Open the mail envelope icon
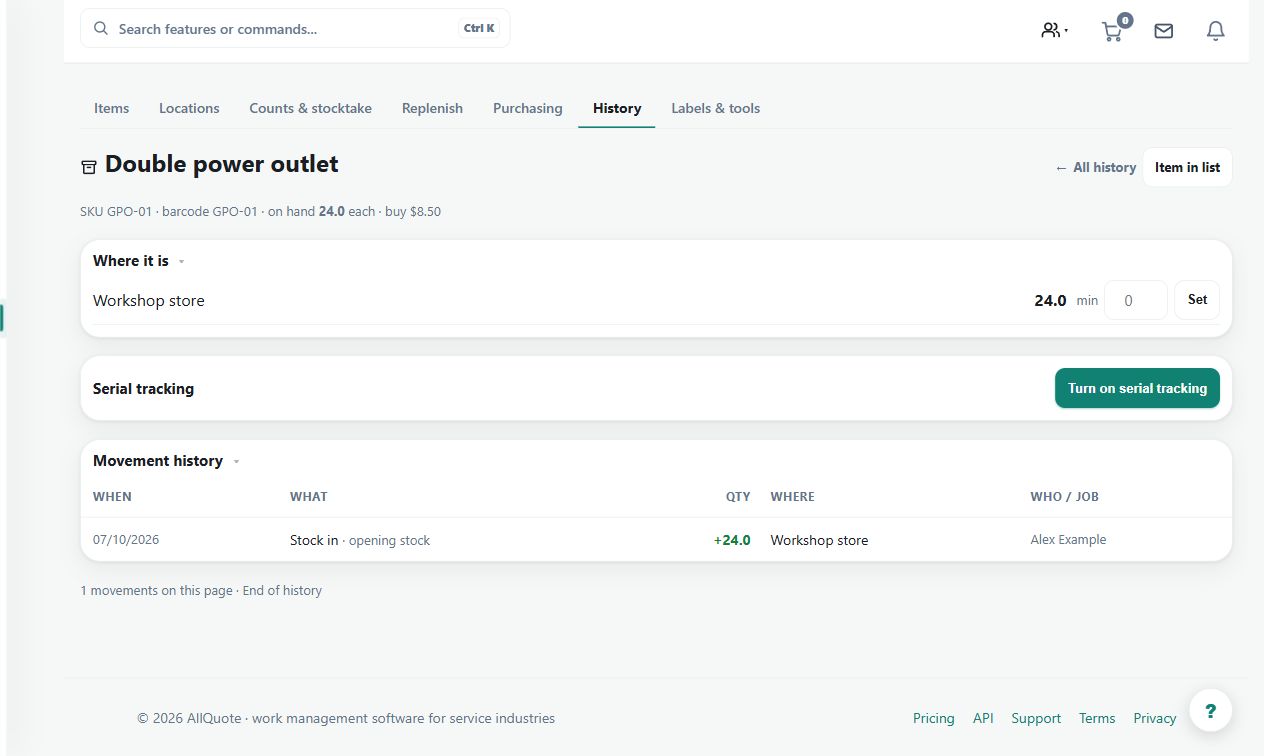Screen dimensions: 1264x756 tap(1163, 31)
